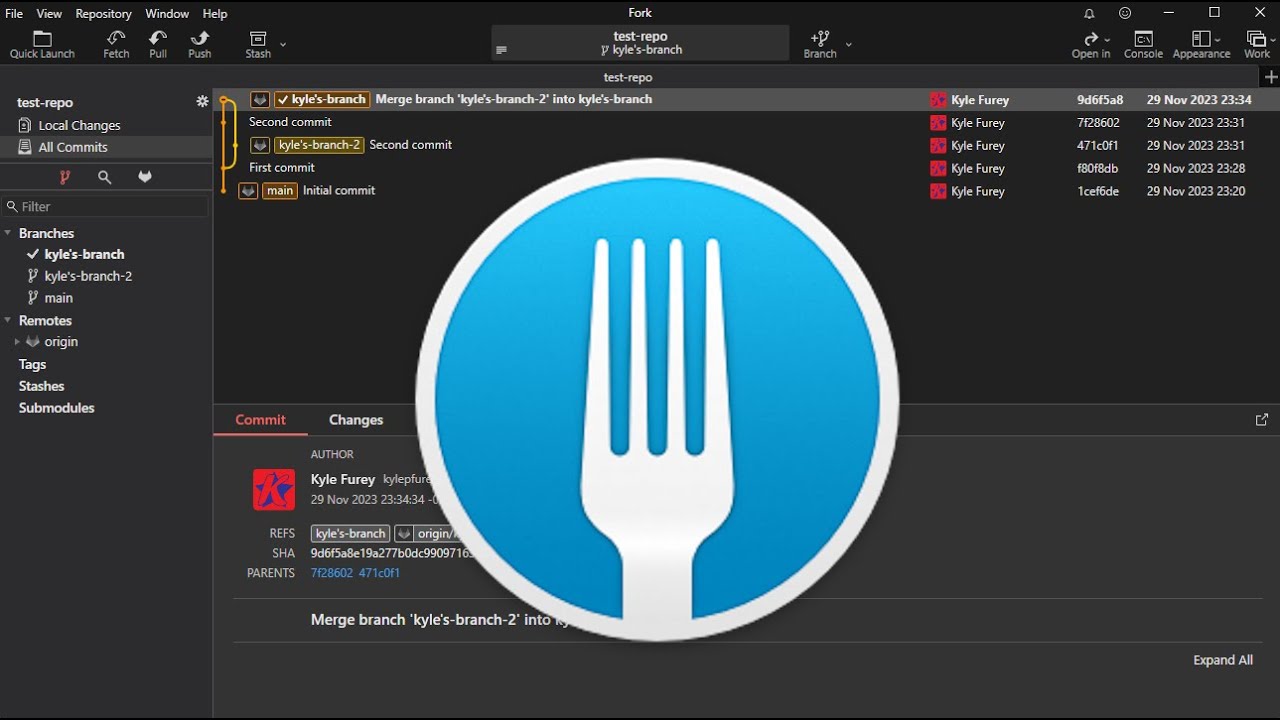The height and width of the screenshot is (720, 1280).
Task: Open Appearance layout options
Action: click(1201, 44)
